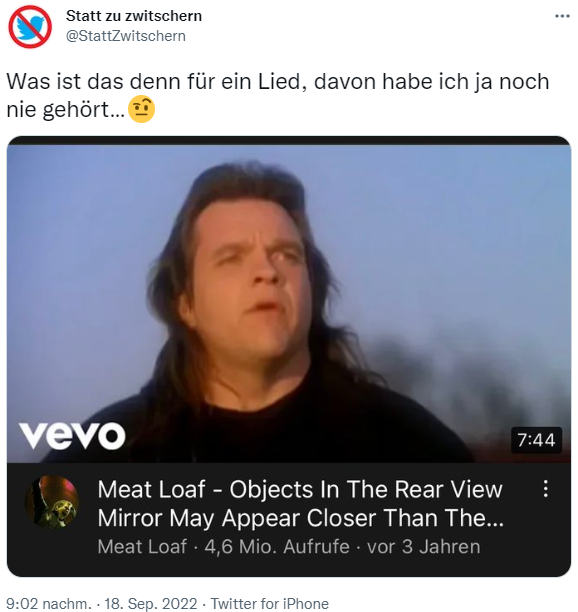Click the 'vor 3 Jahren' upload age

coord(423,546)
